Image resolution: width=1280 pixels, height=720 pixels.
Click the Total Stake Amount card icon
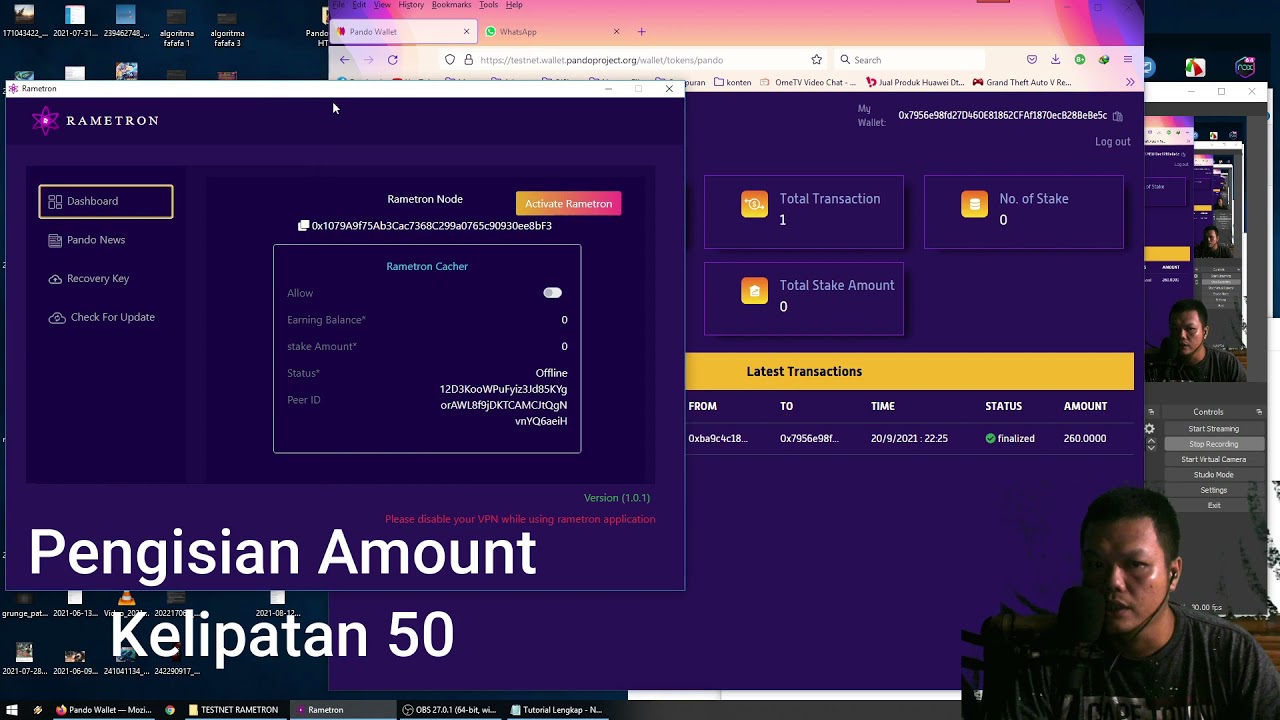(x=754, y=291)
